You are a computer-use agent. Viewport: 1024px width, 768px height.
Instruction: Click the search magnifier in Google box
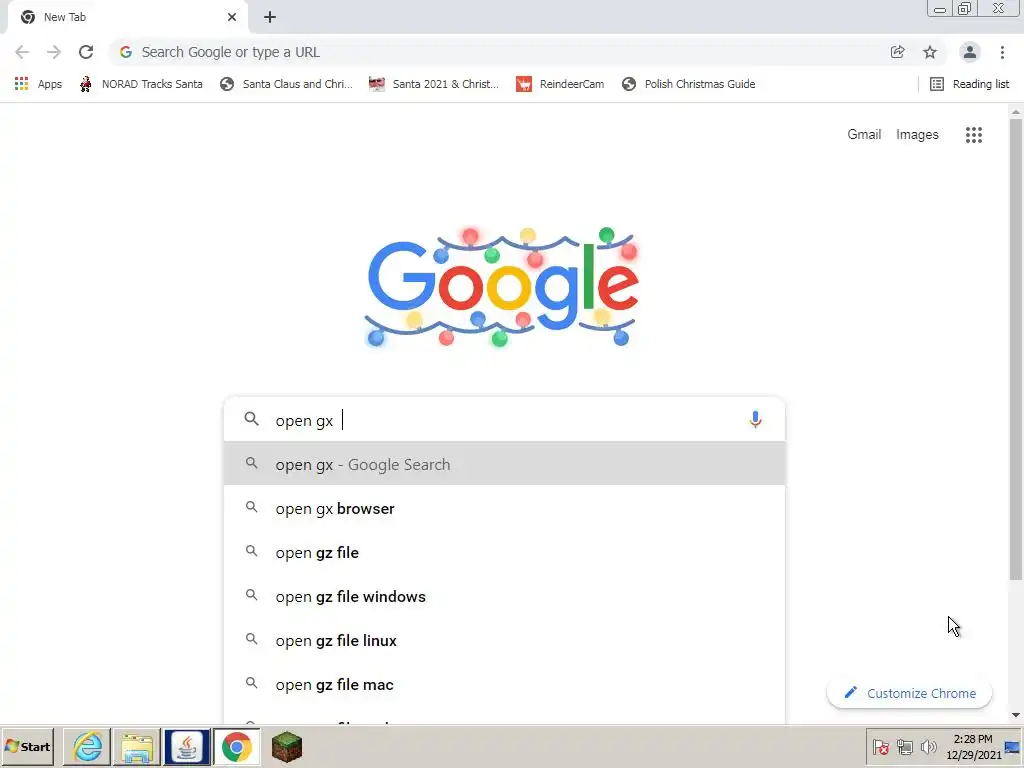coord(251,419)
